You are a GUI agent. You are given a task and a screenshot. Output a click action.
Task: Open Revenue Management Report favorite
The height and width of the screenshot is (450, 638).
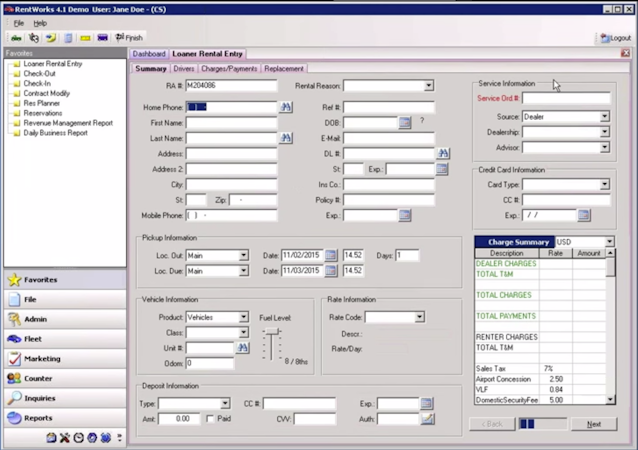tap(68, 123)
